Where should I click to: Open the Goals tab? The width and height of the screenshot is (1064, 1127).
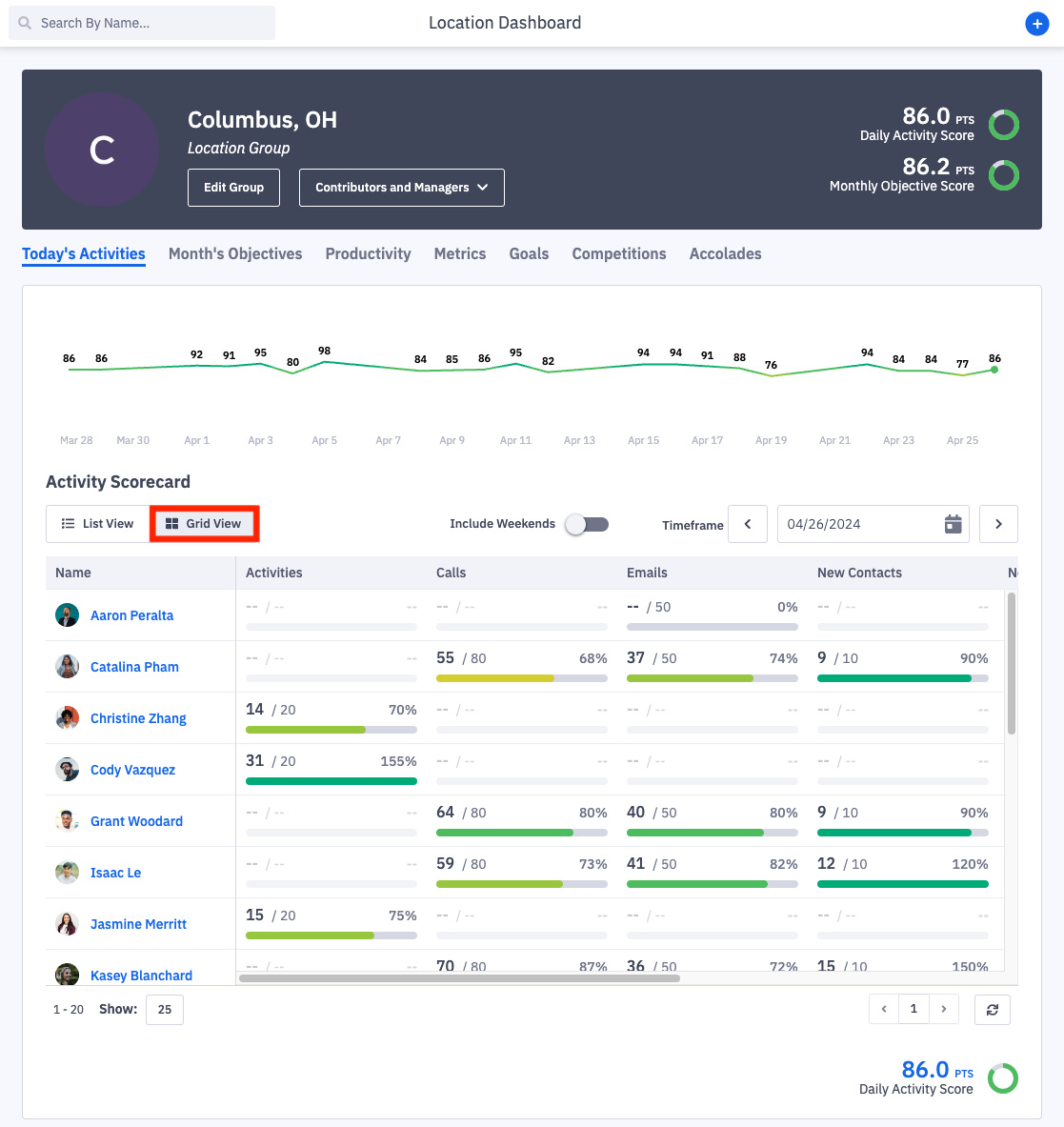click(x=529, y=253)
